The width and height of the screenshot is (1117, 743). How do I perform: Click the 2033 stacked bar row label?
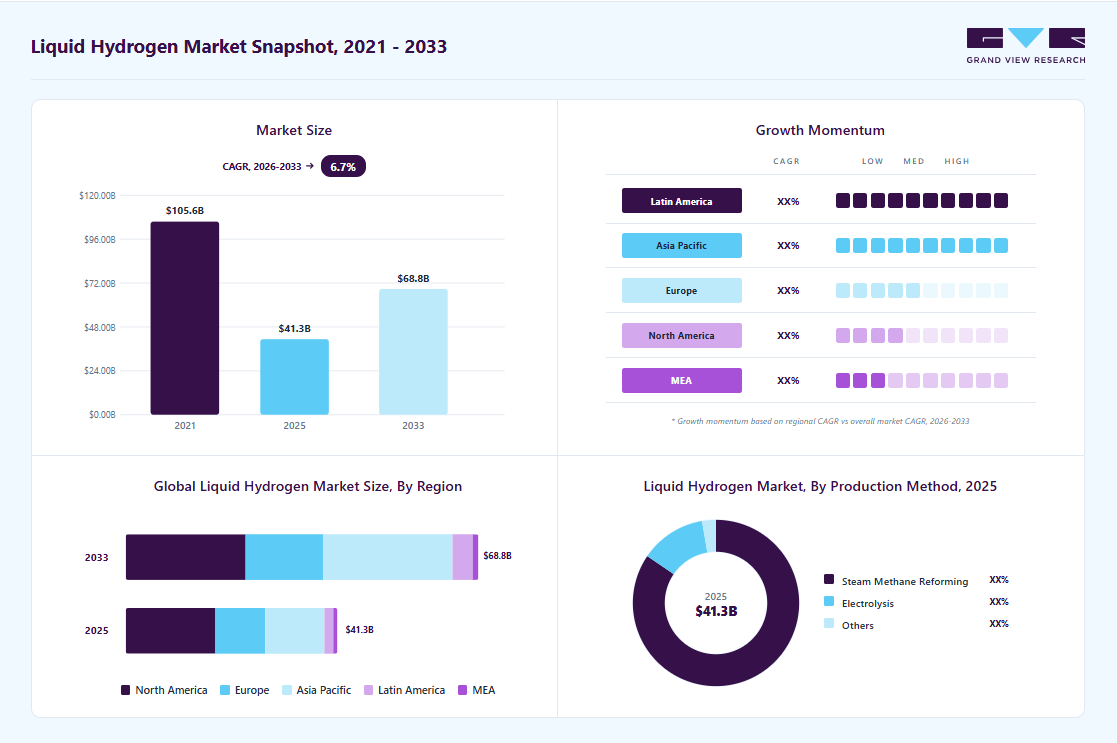(x=96, y=558)
